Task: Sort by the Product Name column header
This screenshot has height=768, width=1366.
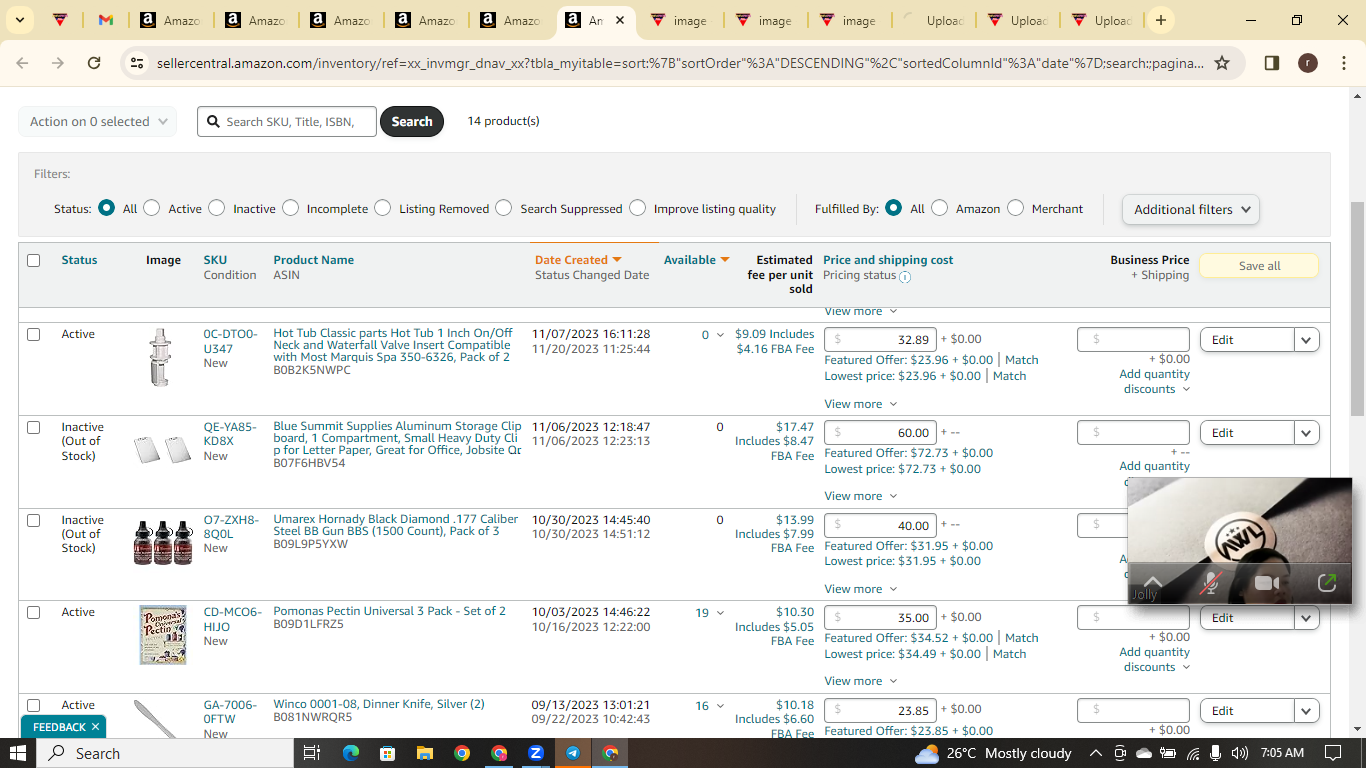Action: click(313, 260)
